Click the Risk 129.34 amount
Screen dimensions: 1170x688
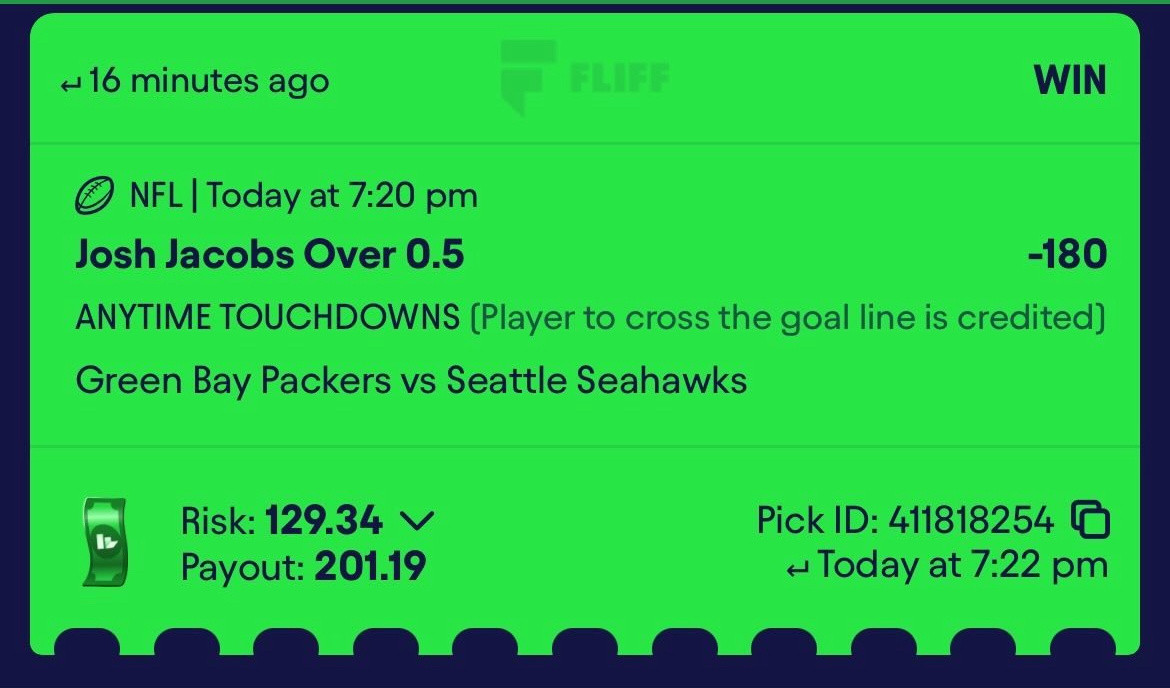[x=323, y=520]
